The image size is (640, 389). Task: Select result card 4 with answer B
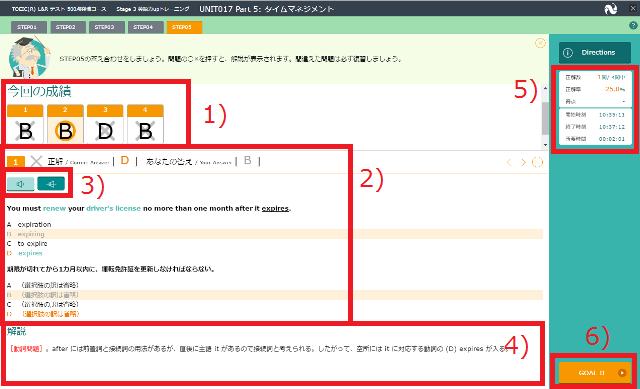point(145,124)
